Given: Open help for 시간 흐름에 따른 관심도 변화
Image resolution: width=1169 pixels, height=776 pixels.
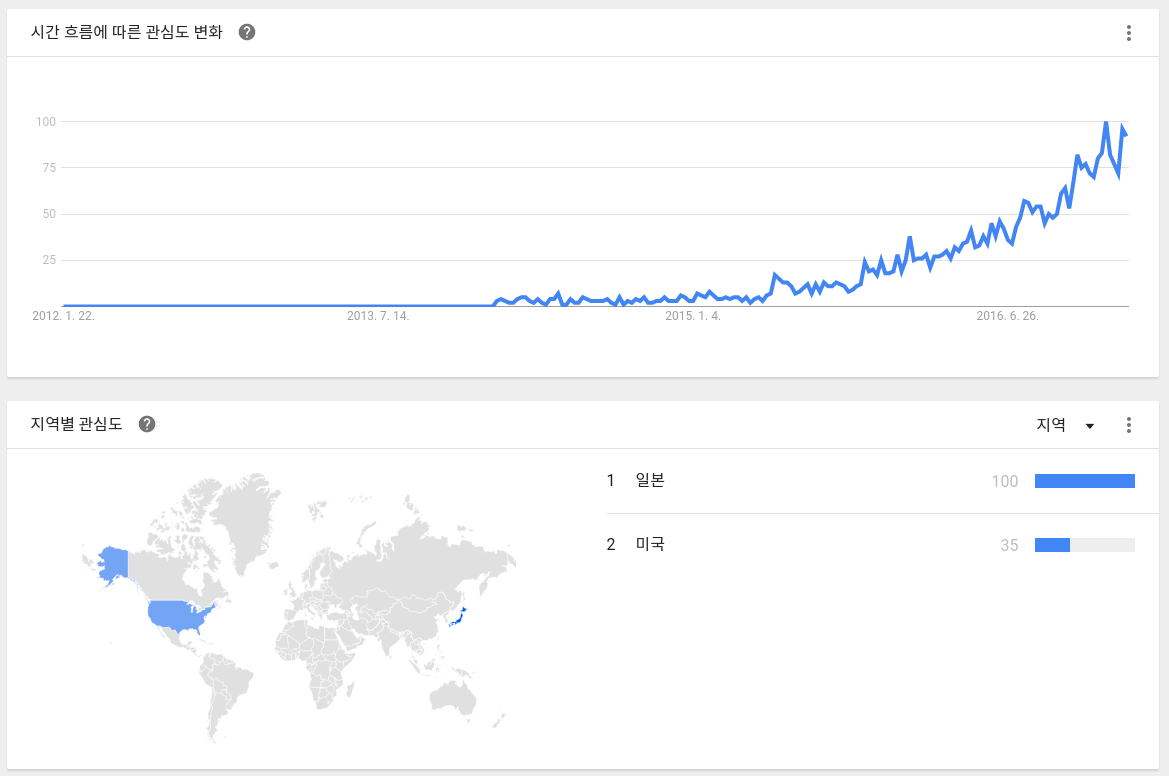Looking at the screenshot, I should pyautogui.click(x=247, y=32).
